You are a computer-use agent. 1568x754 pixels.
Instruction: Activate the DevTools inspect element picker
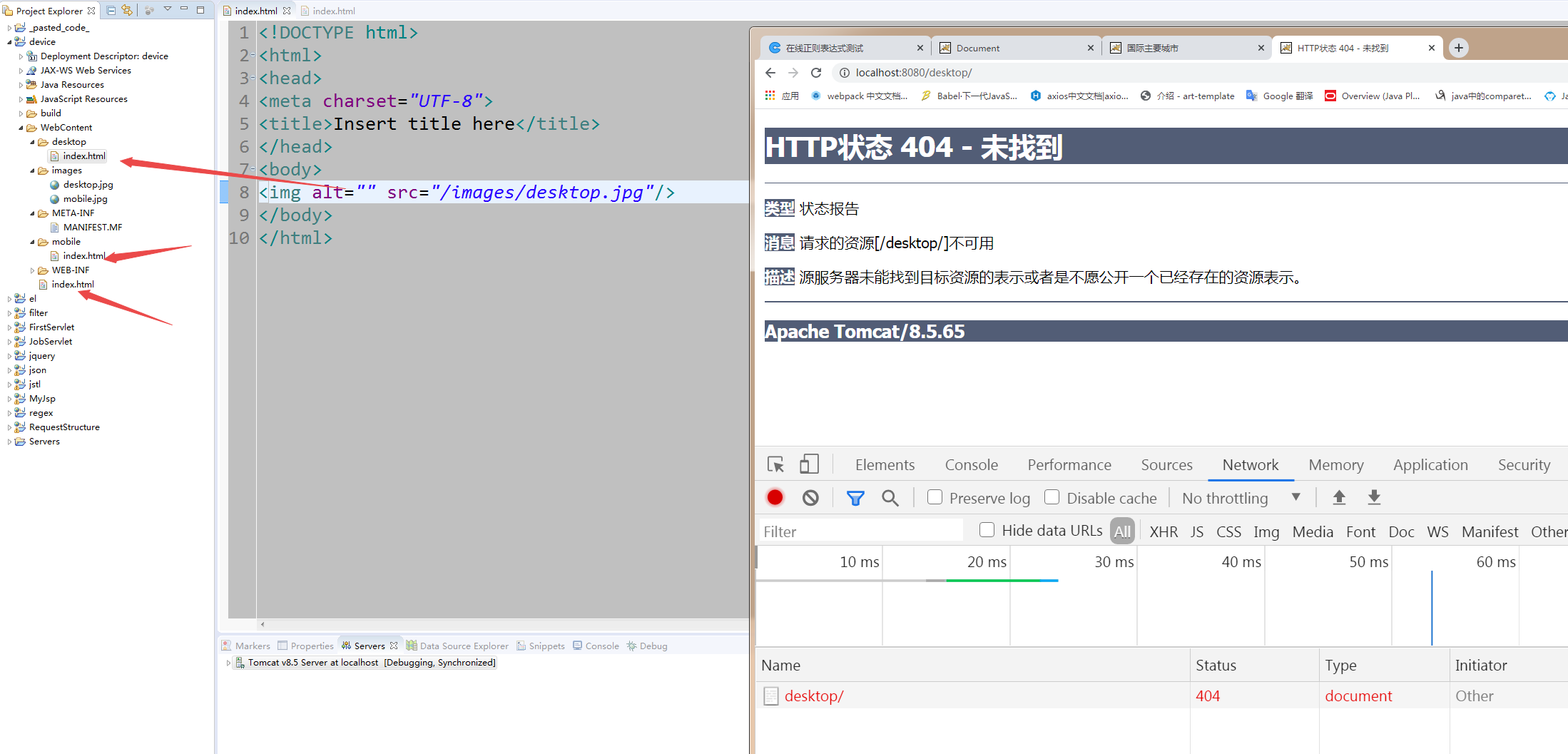point(775,464)
